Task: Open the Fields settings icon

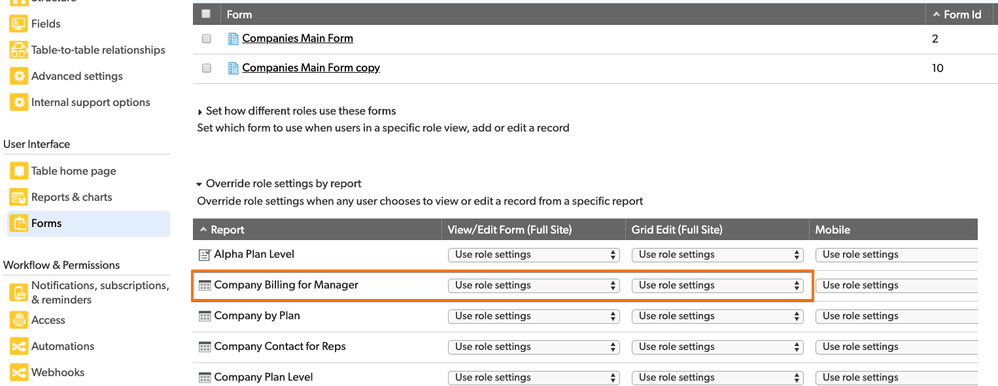Action: click(18, 24)
